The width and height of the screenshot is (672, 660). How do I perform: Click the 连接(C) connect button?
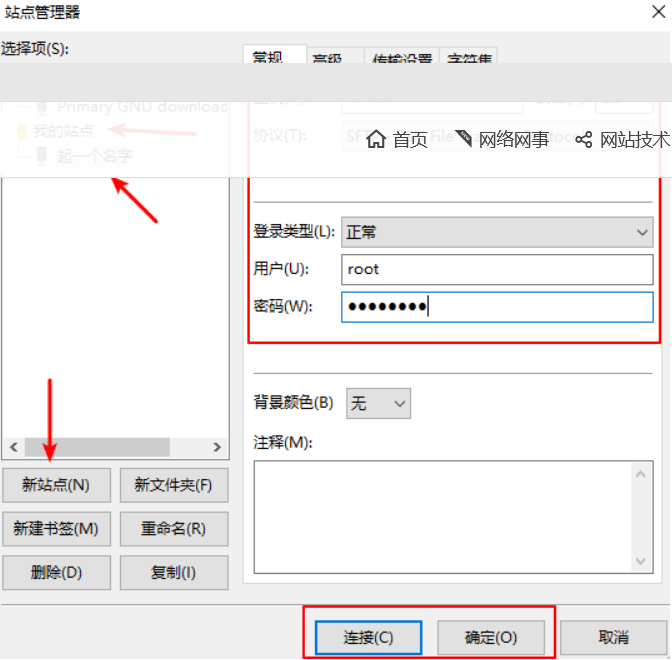pyautogui.click(x=368, y=637)
